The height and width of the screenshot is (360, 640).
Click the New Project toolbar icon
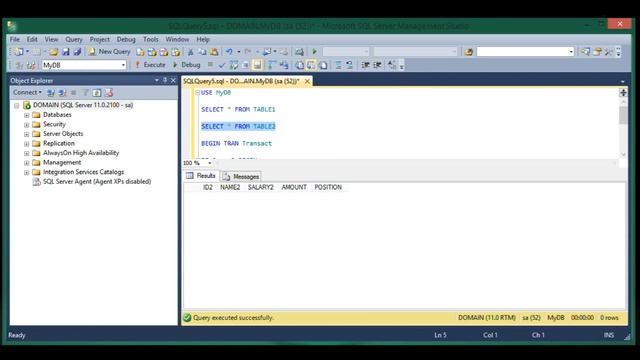(19, 52)
